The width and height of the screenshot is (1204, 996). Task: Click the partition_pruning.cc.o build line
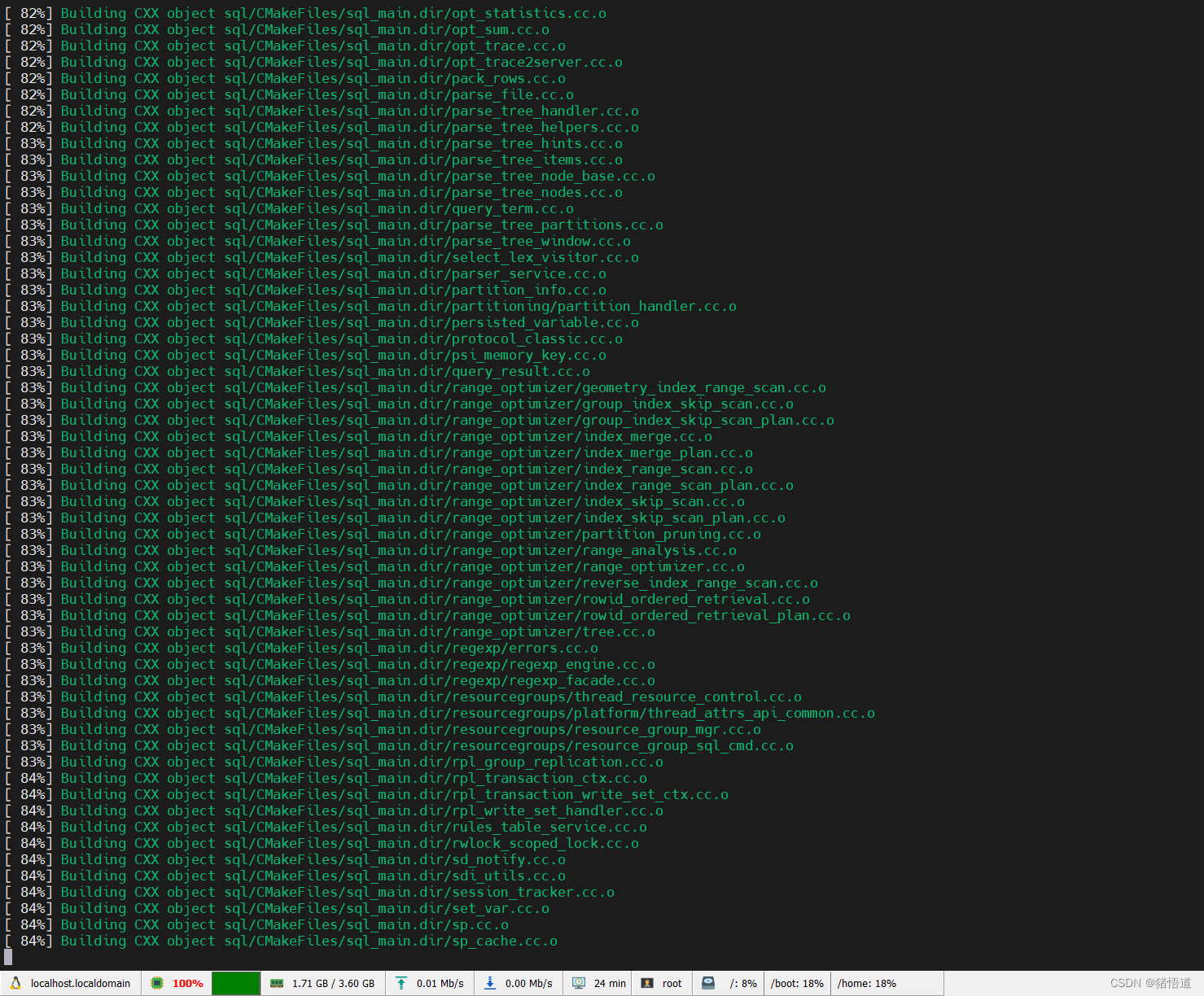[x=383, y=534]
